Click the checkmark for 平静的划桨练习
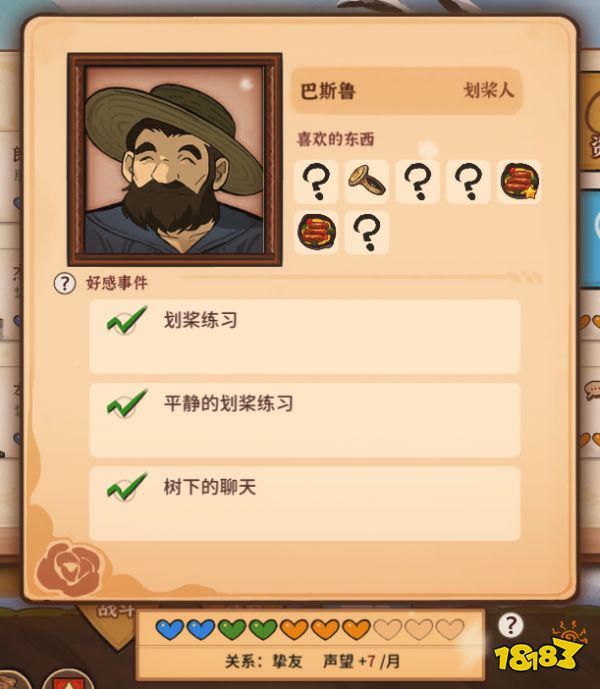The width and height of the screenshot is (600, 689). click(x=127, y=403)
